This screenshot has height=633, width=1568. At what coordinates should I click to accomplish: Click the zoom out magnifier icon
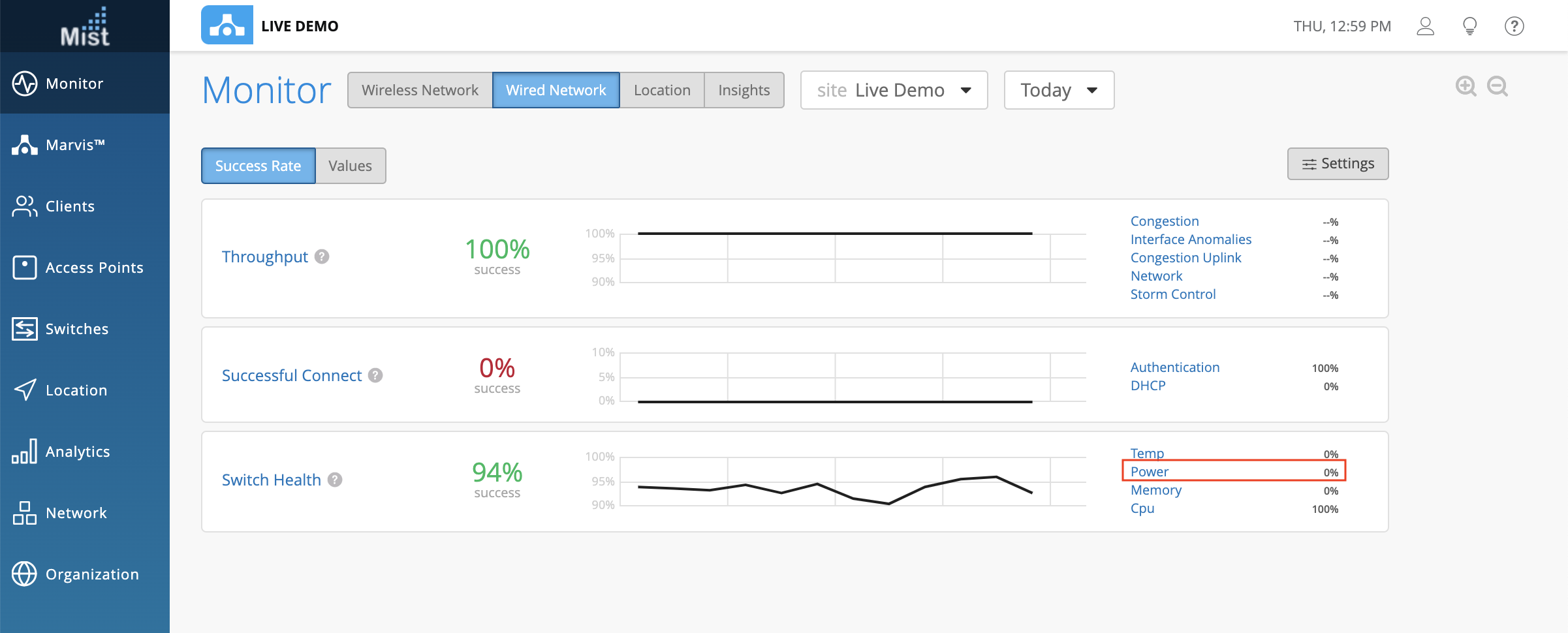(x=1497, y=86)
